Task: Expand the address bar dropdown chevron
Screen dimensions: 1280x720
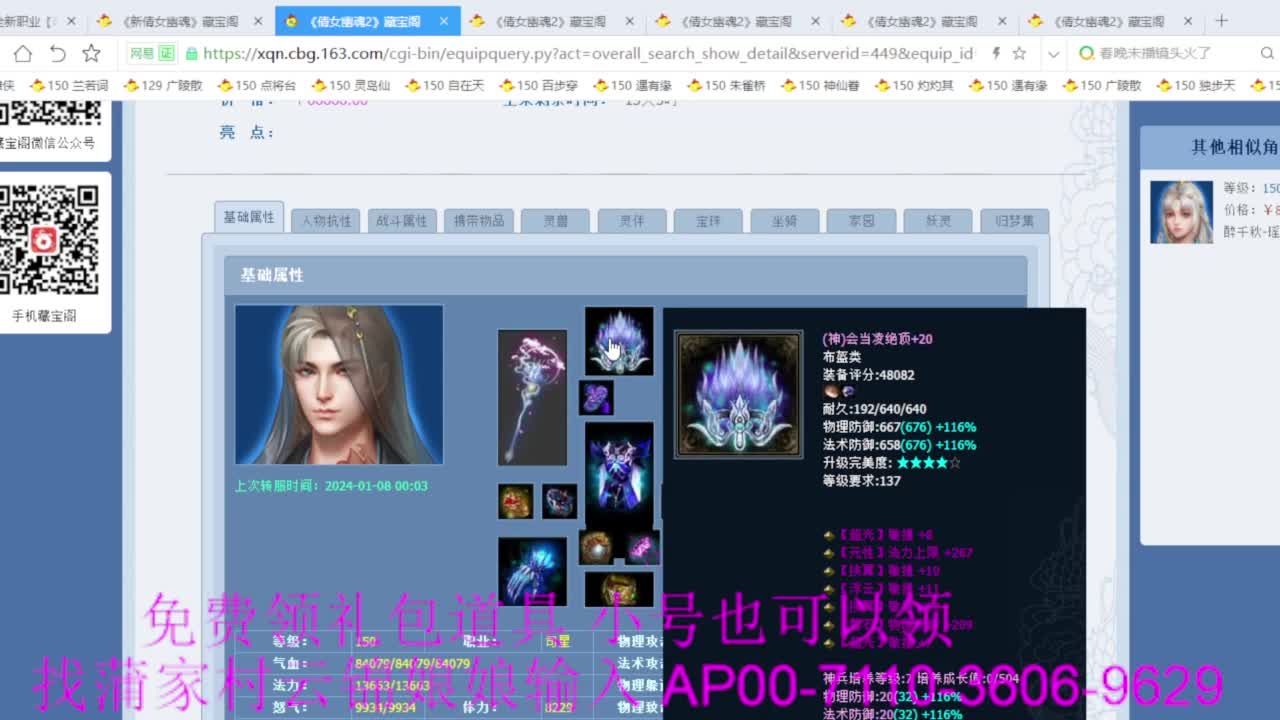Action: pyautogui.click(x=1053, y=53)
